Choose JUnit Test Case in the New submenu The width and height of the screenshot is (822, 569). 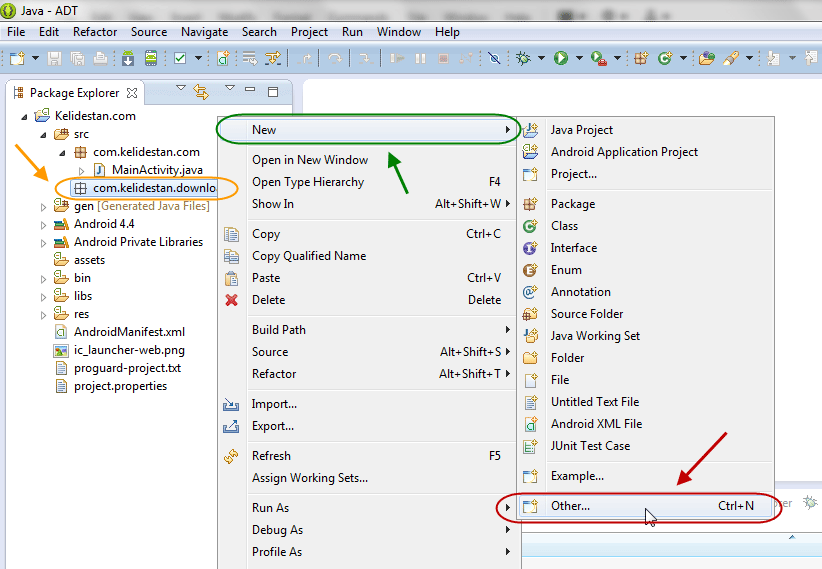coord(645,446)
